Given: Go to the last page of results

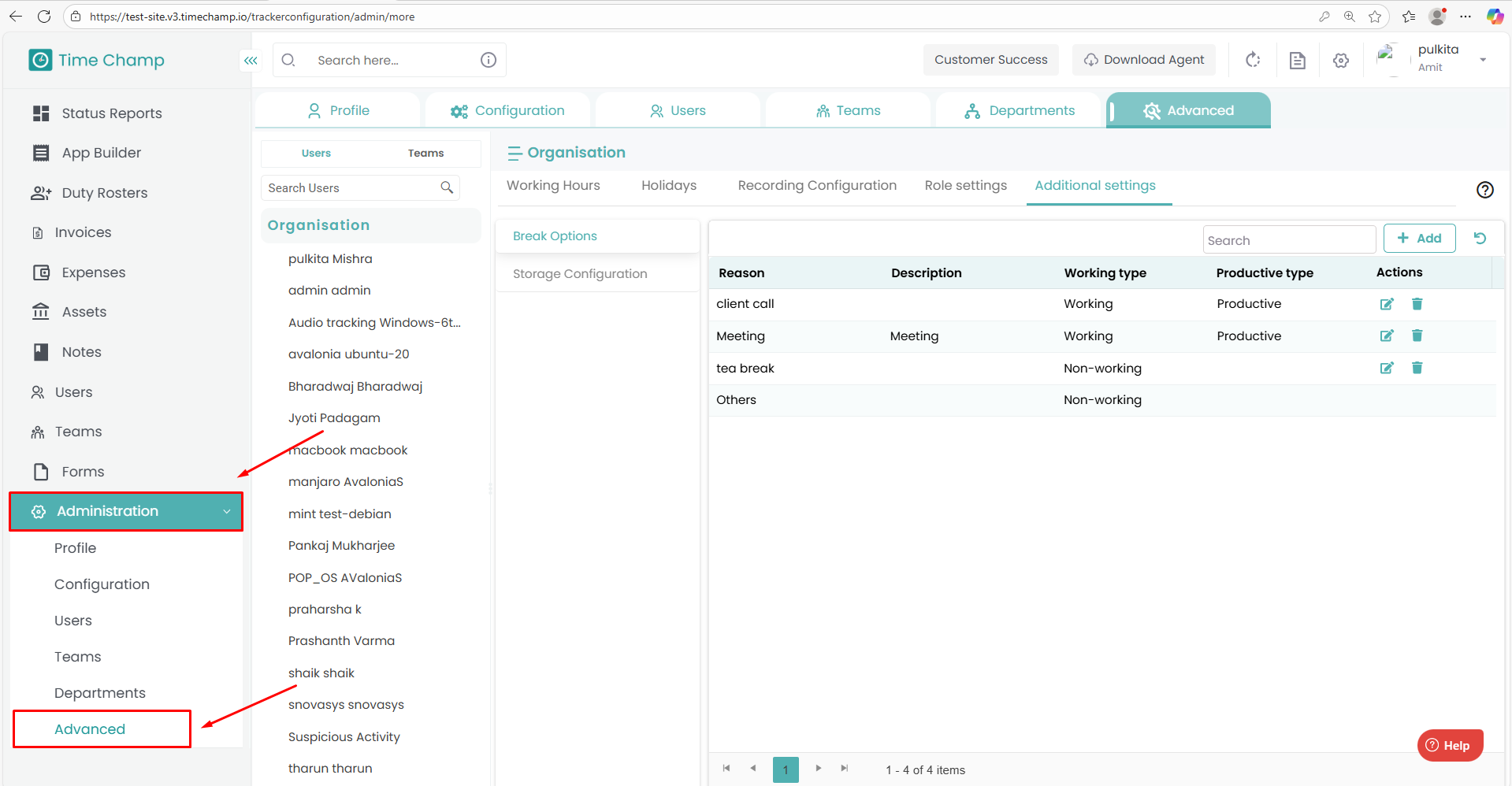Looking at the screenshot, I should pyautogui.click(x=844, y=769).
